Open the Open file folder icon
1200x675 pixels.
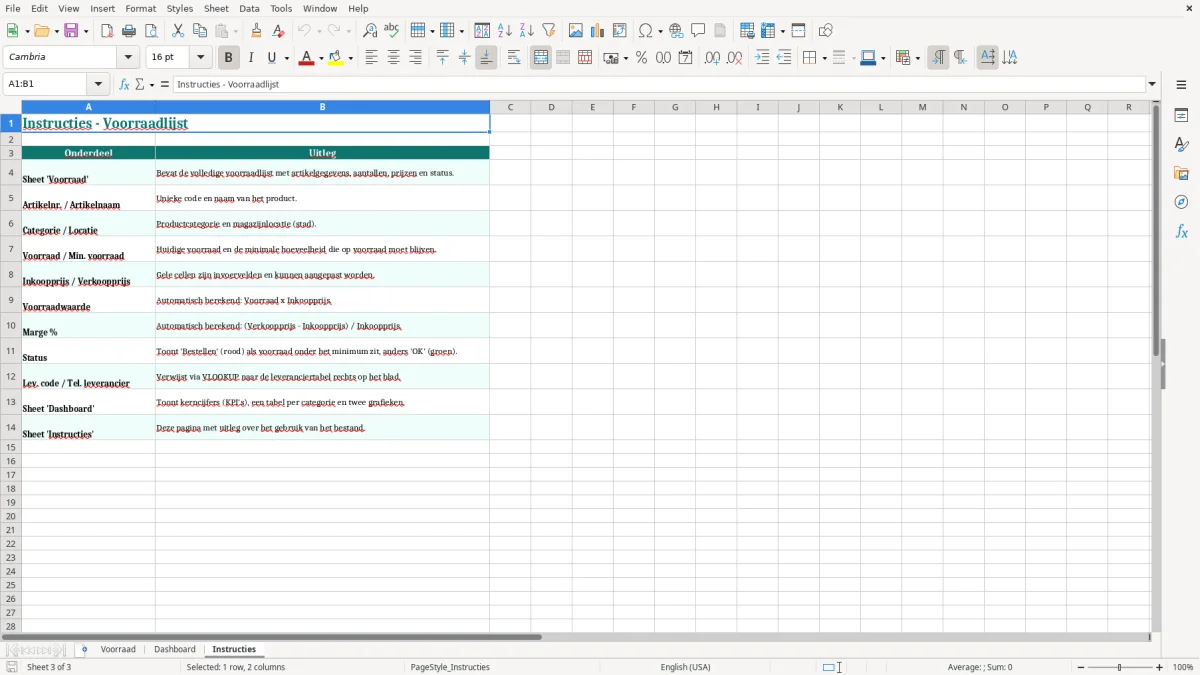(x=41, y=31)
